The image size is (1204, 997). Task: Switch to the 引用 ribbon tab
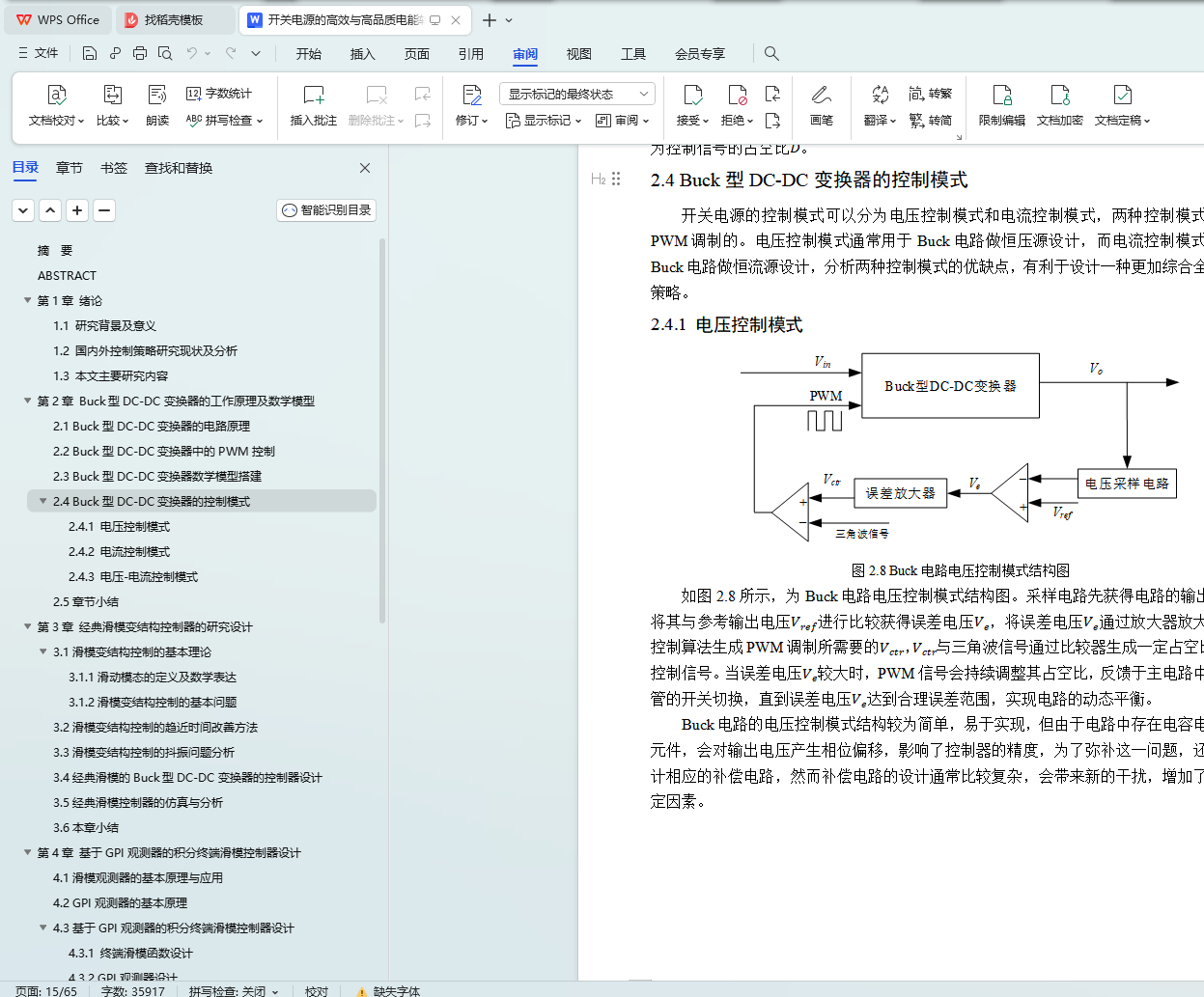(471, 54)
